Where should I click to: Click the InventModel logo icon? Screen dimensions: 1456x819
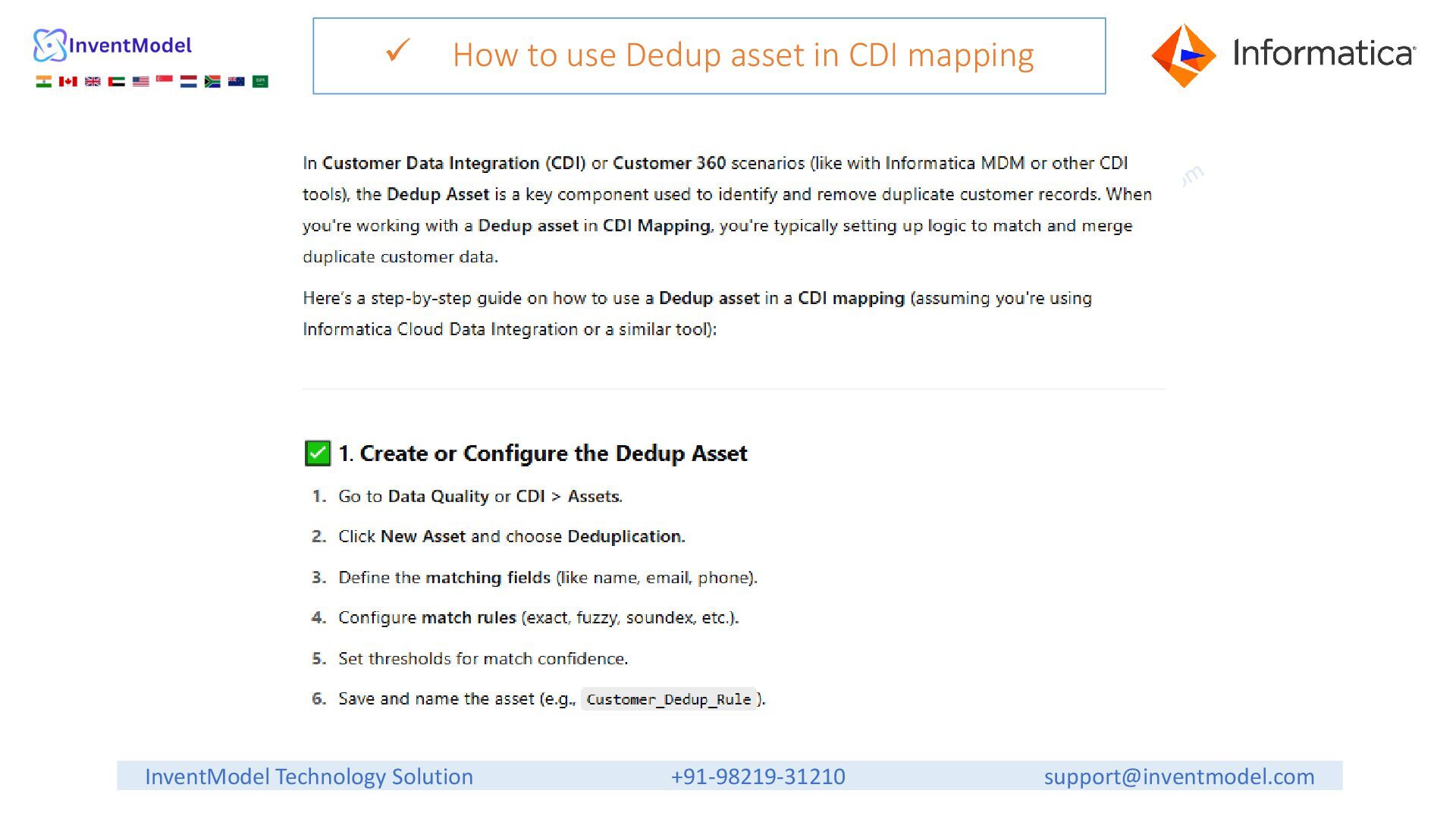[x=50, y=45]
